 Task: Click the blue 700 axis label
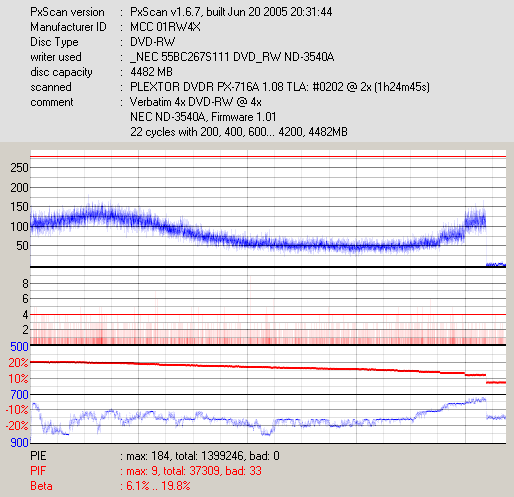click(x=19, y=395)
